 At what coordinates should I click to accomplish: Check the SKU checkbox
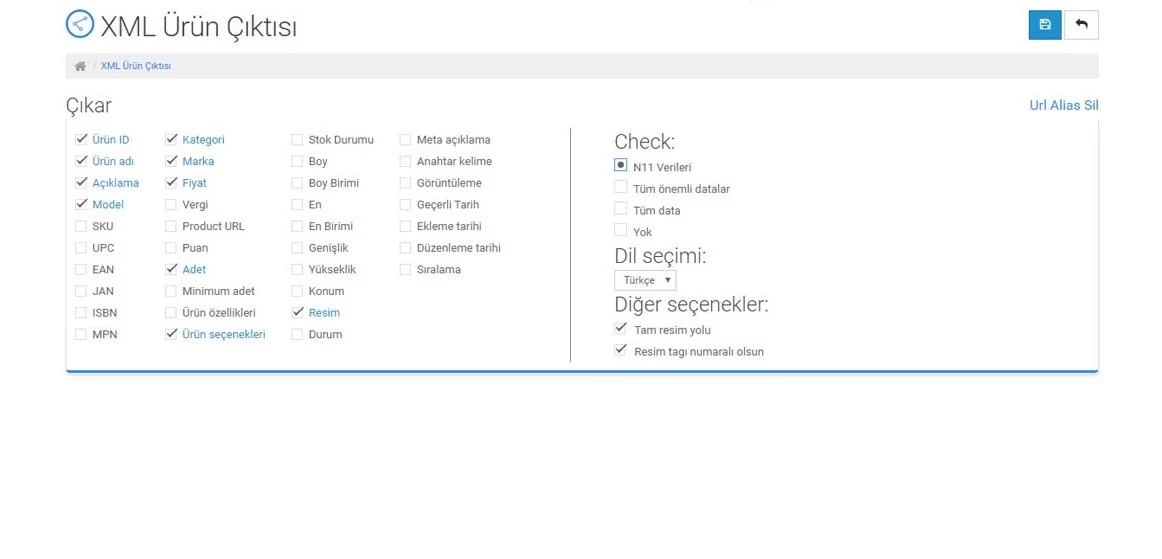(x=81, y=226)
